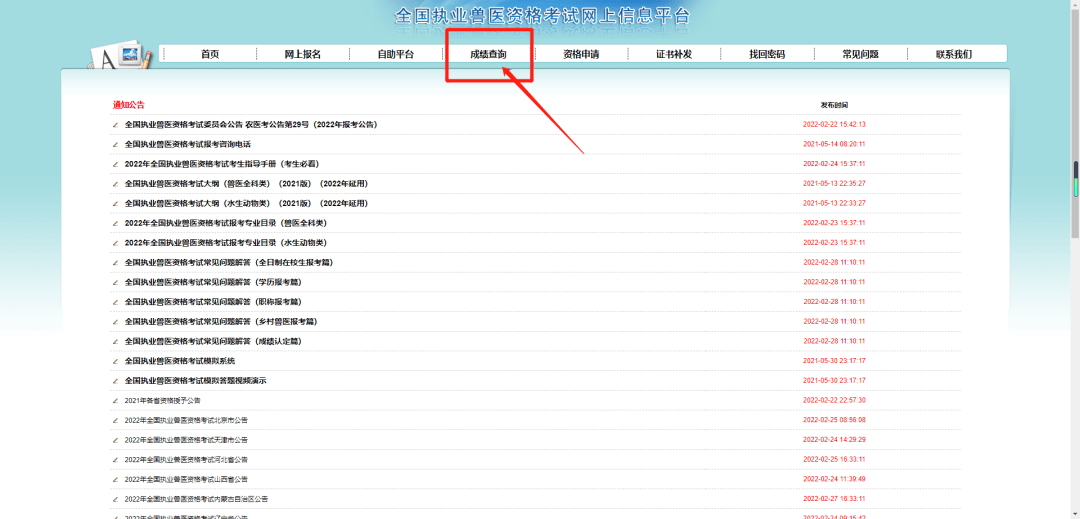This screenshot has width=1080, height=519.
Task: Click the pencil icon beside 2022年考生指导手册（考生必看）
Action: tap(115, 164)
